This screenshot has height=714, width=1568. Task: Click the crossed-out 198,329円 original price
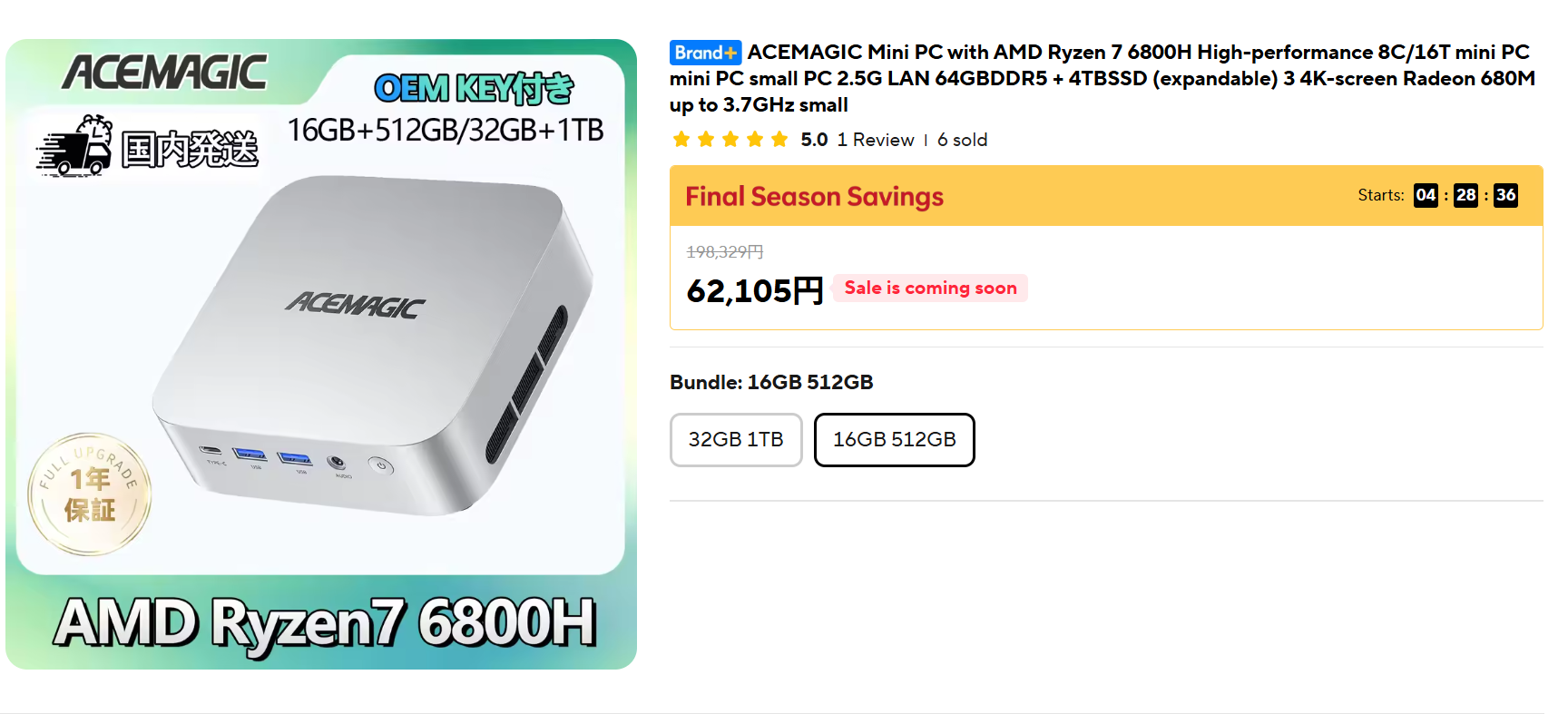tap(724, 252)
